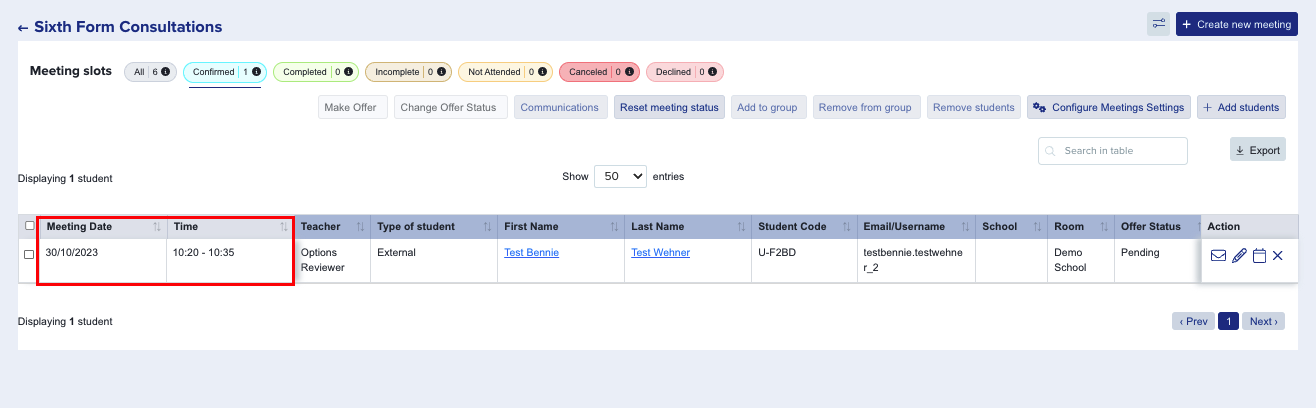Select the U-F2BD student code cell
This screenshot has width=1316, height=408.
804,261
